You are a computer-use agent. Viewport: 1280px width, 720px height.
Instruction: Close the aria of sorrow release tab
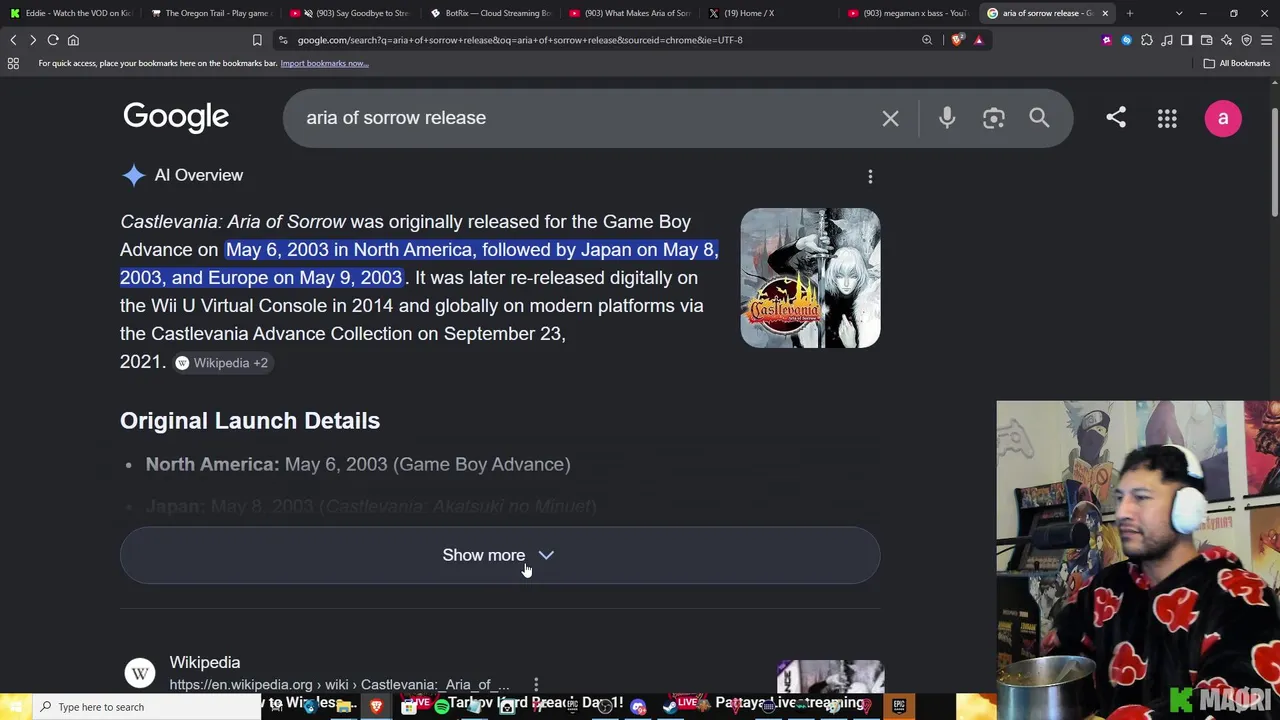coord(1105,13)
